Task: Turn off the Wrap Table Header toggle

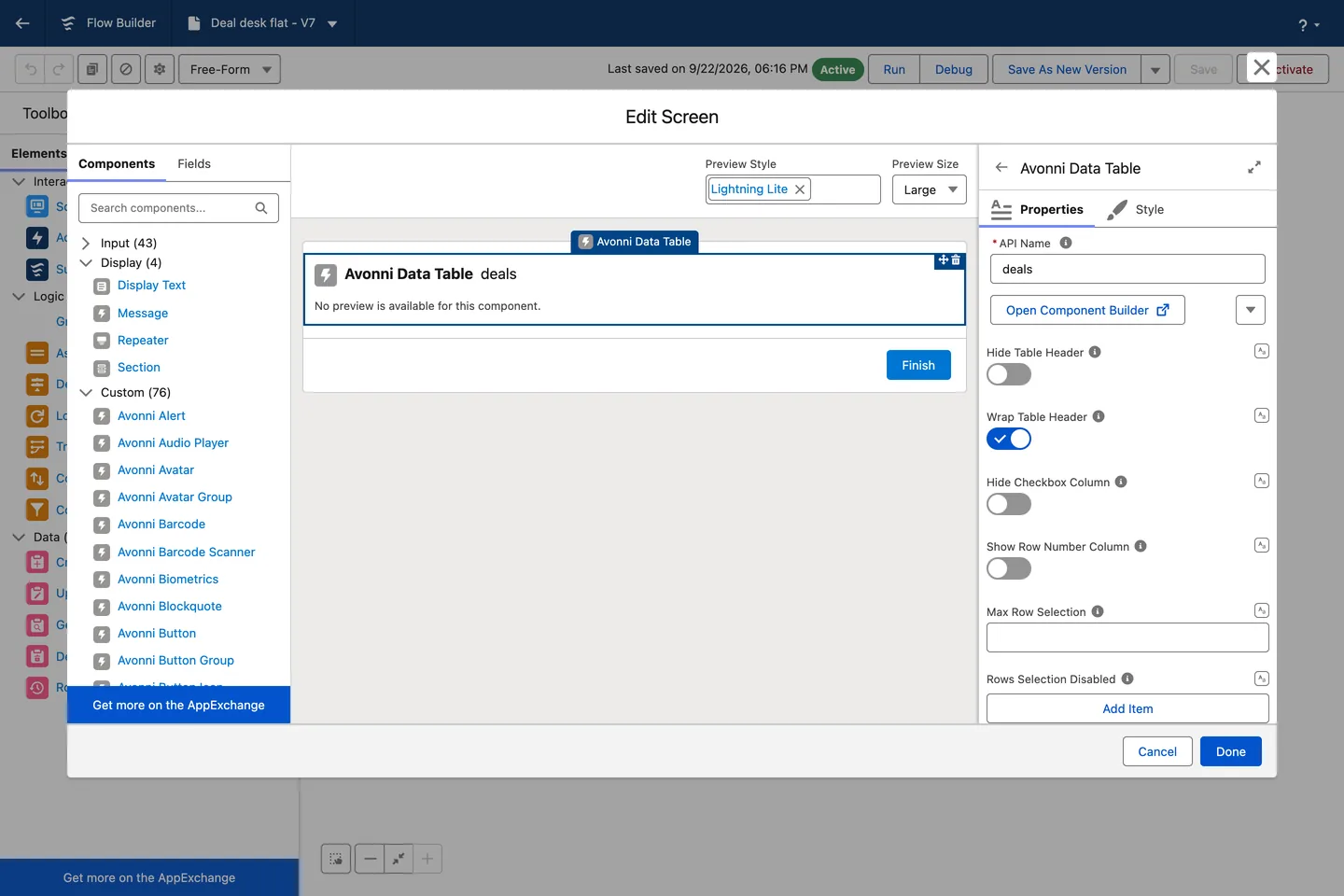Action: point(1009,439)
